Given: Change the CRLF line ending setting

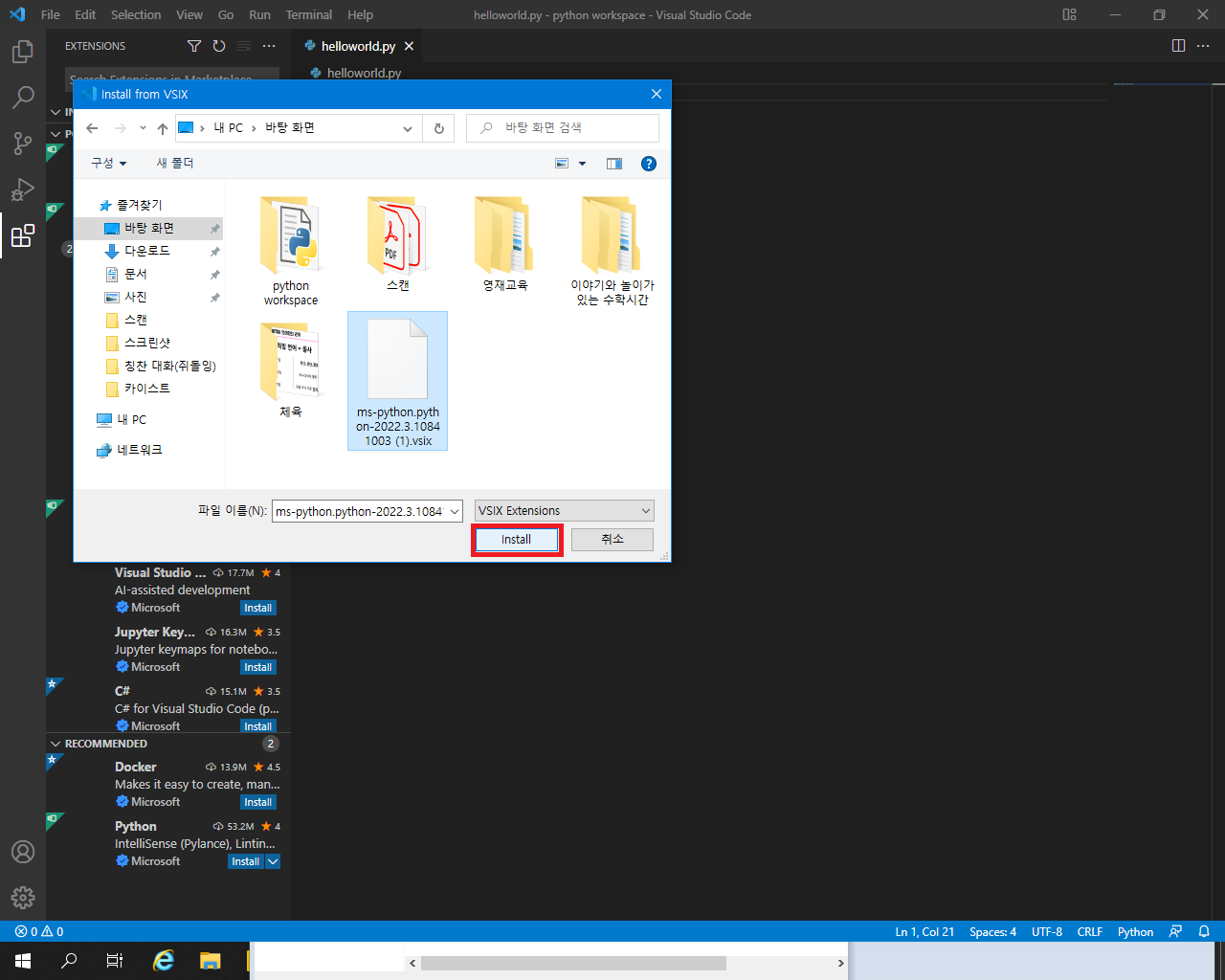Looking at the screenshot, I should coord(1089,931).
